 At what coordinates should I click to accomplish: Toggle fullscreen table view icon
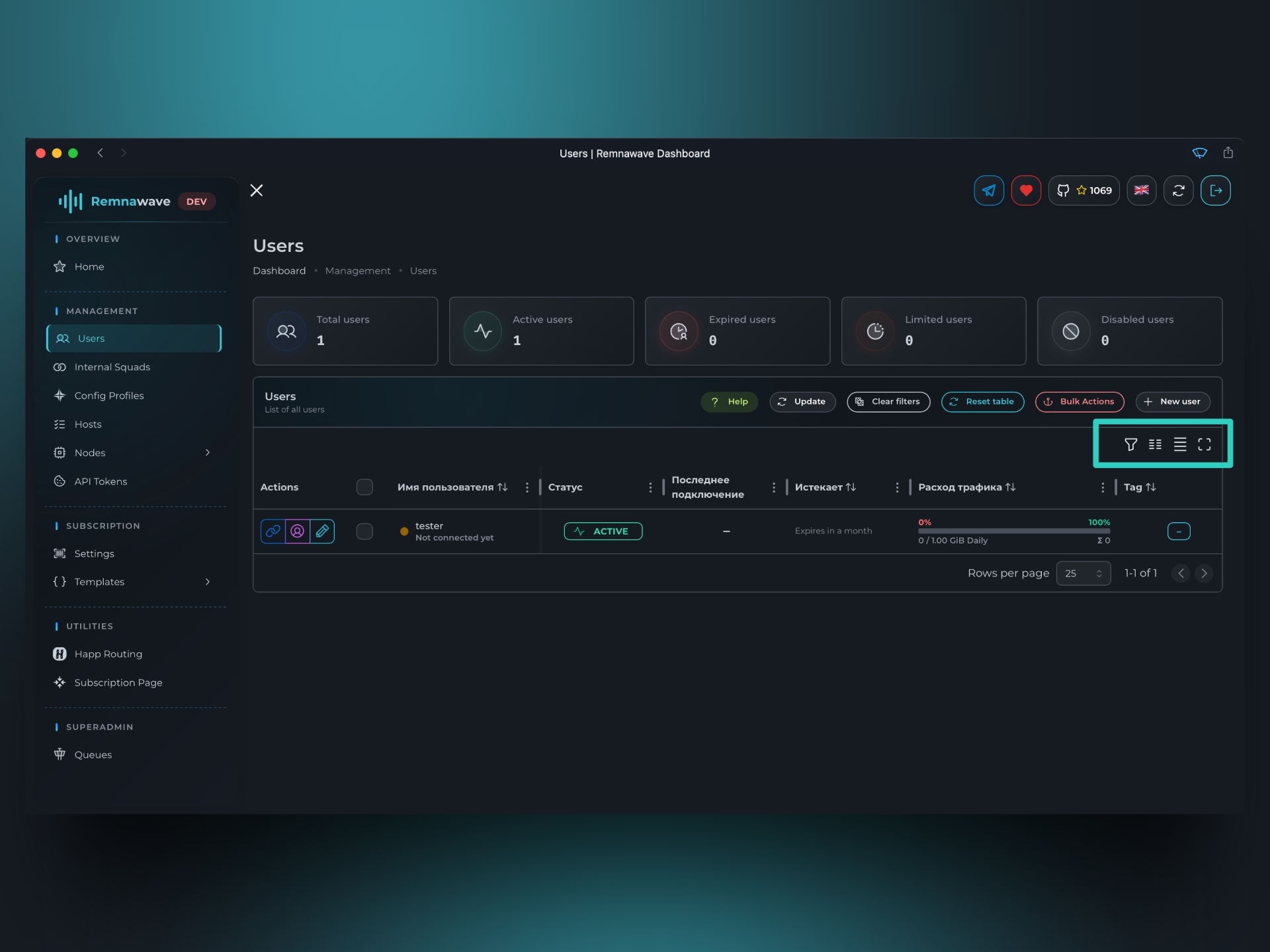[1204, 444]
